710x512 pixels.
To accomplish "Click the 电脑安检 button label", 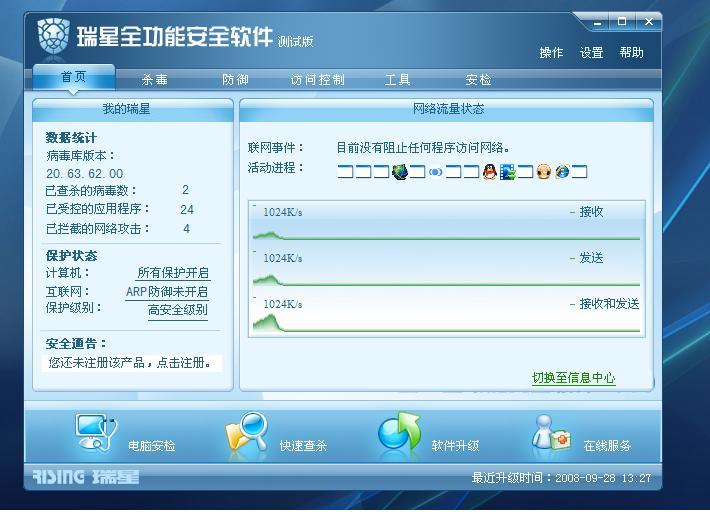I will point(152,446).
